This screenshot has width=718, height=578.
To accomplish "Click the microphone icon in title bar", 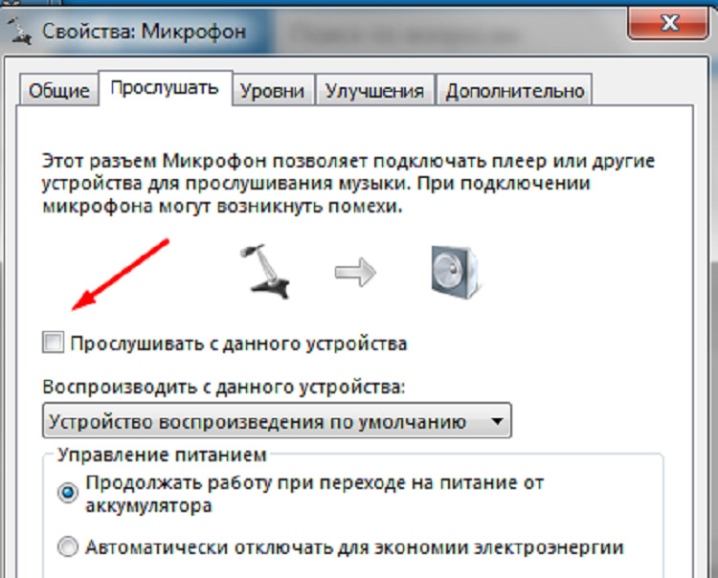I will pos(19,31).
